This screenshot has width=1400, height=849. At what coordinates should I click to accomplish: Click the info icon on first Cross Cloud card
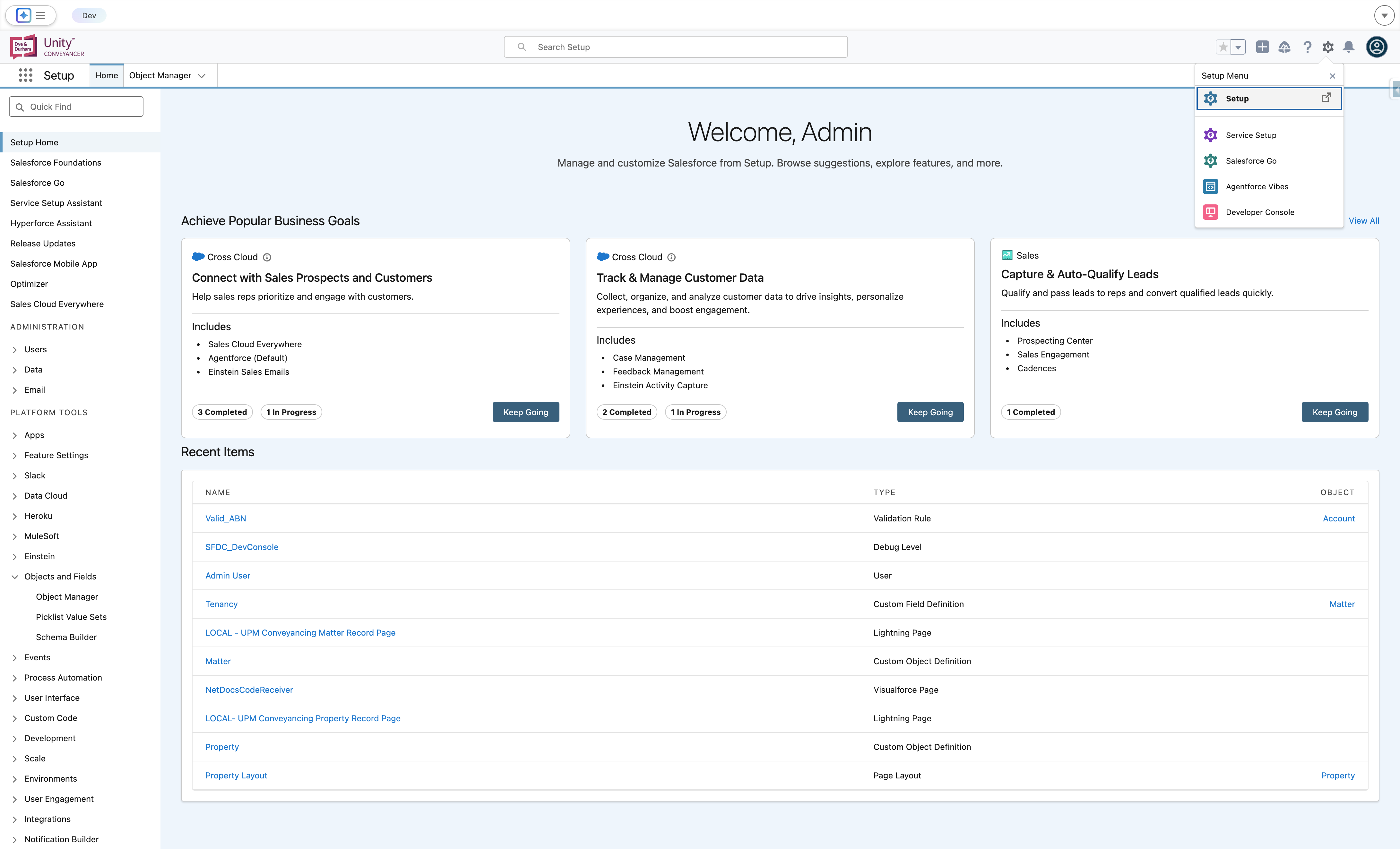coord(267,257)
